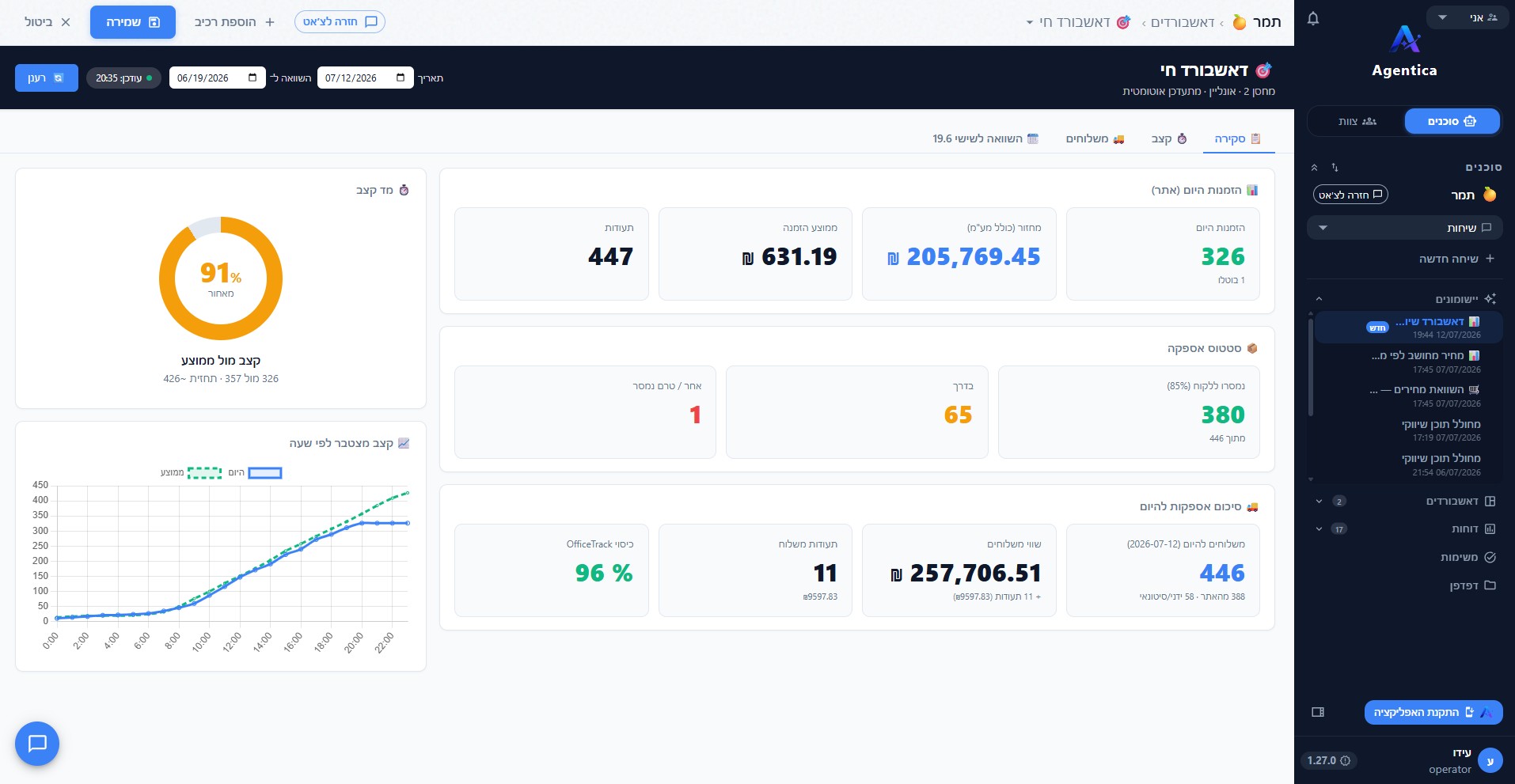
Task: Click the user avatar for עידו
Action: pos(1490,760)
